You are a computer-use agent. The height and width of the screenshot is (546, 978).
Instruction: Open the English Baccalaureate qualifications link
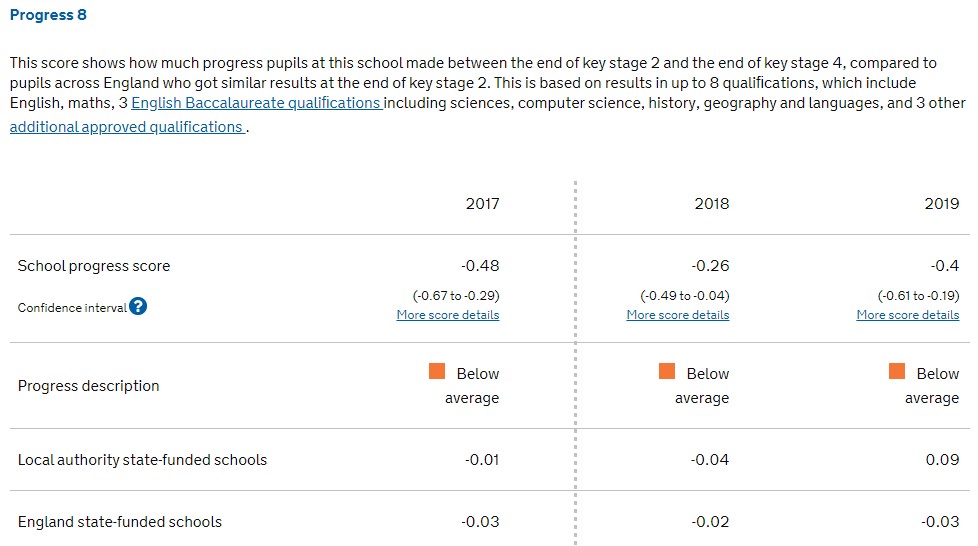256,103
